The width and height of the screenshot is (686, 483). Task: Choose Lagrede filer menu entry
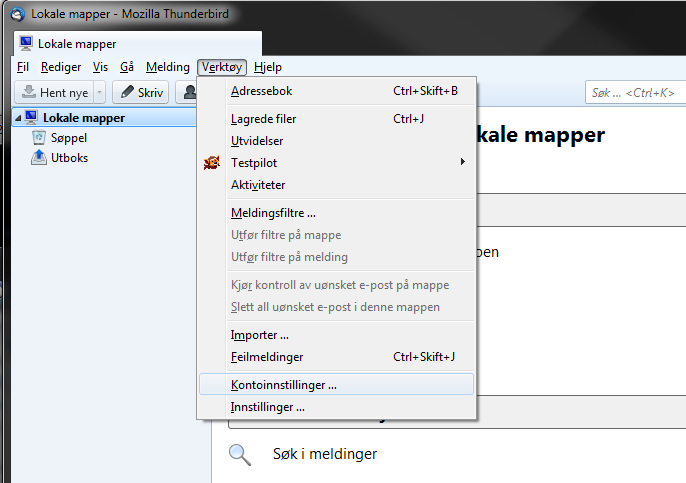[x=336, y=119]
